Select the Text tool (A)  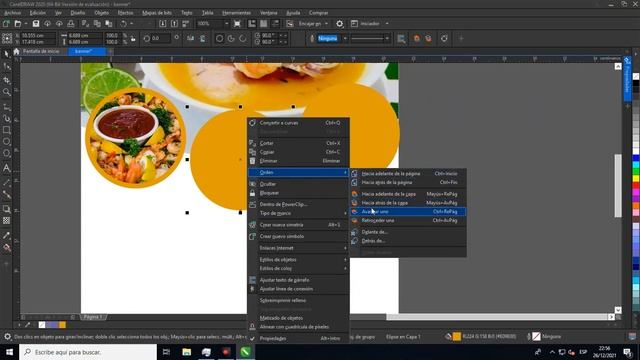[7, 168]
